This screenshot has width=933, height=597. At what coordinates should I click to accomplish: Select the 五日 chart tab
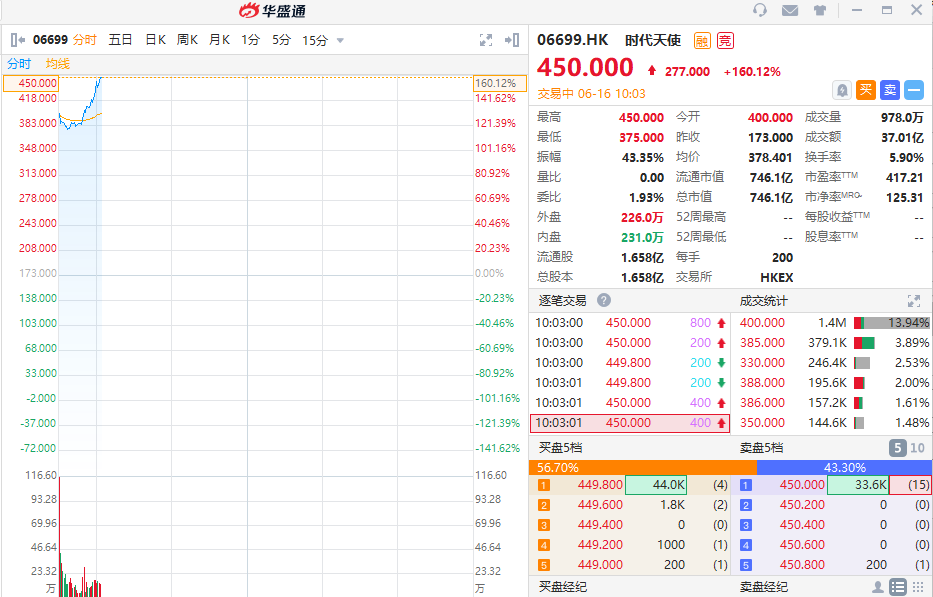coord(120,40)
